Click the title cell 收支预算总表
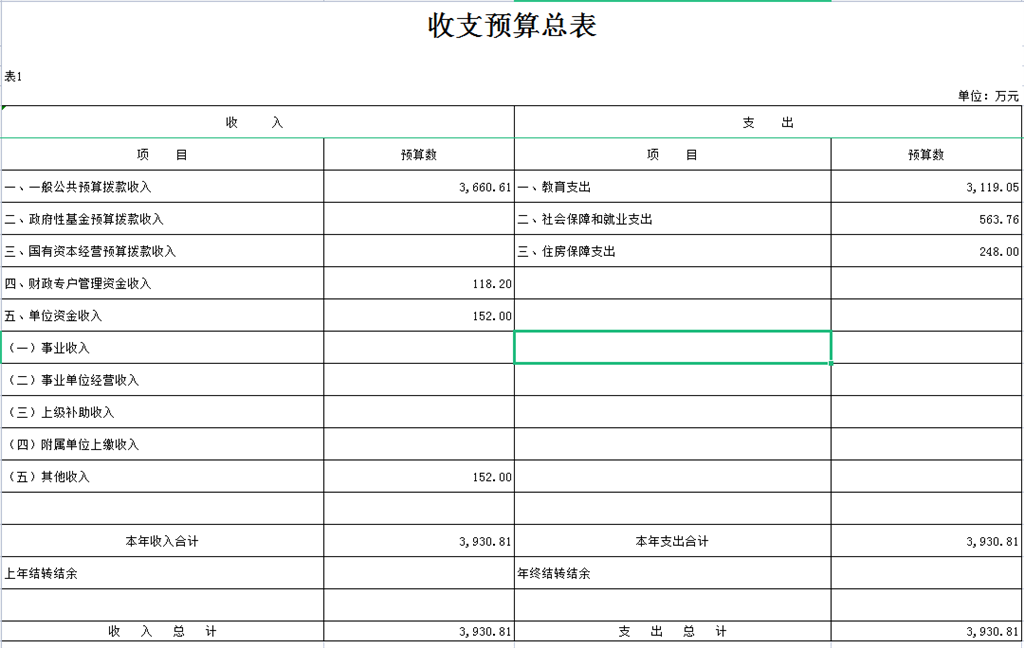The width and height of the screenshot is (1024, 648). click(512, 26)
